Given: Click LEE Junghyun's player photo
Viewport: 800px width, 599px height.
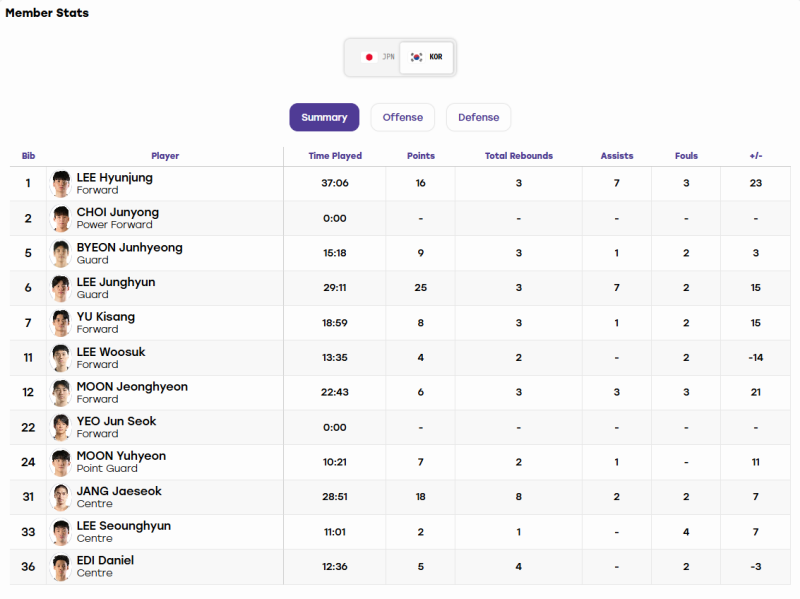Looking at the screenshot, I should 61,288.
